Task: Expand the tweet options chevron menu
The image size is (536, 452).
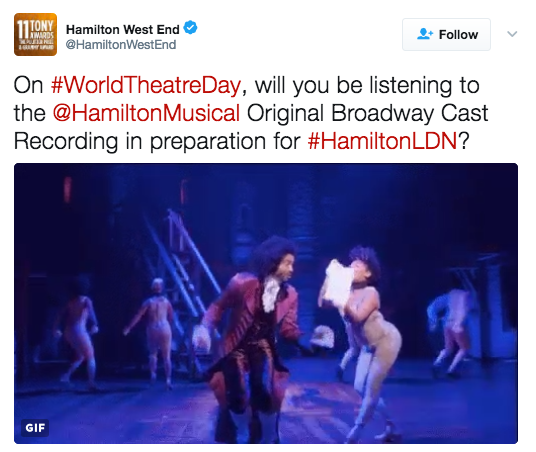Action: (x=512, y=34)
